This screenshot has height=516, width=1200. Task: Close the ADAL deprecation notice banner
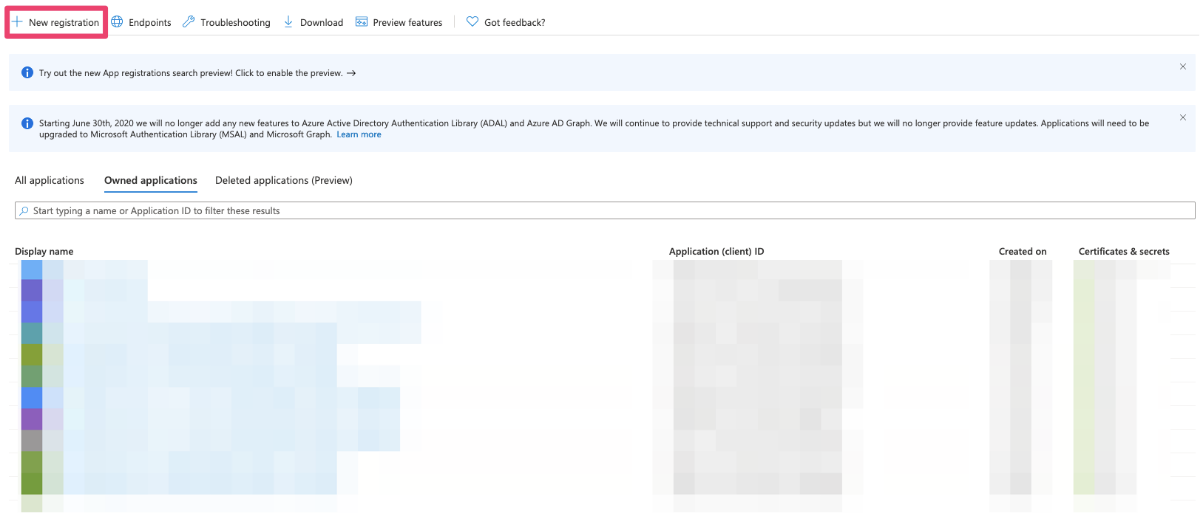[1183, 117]
